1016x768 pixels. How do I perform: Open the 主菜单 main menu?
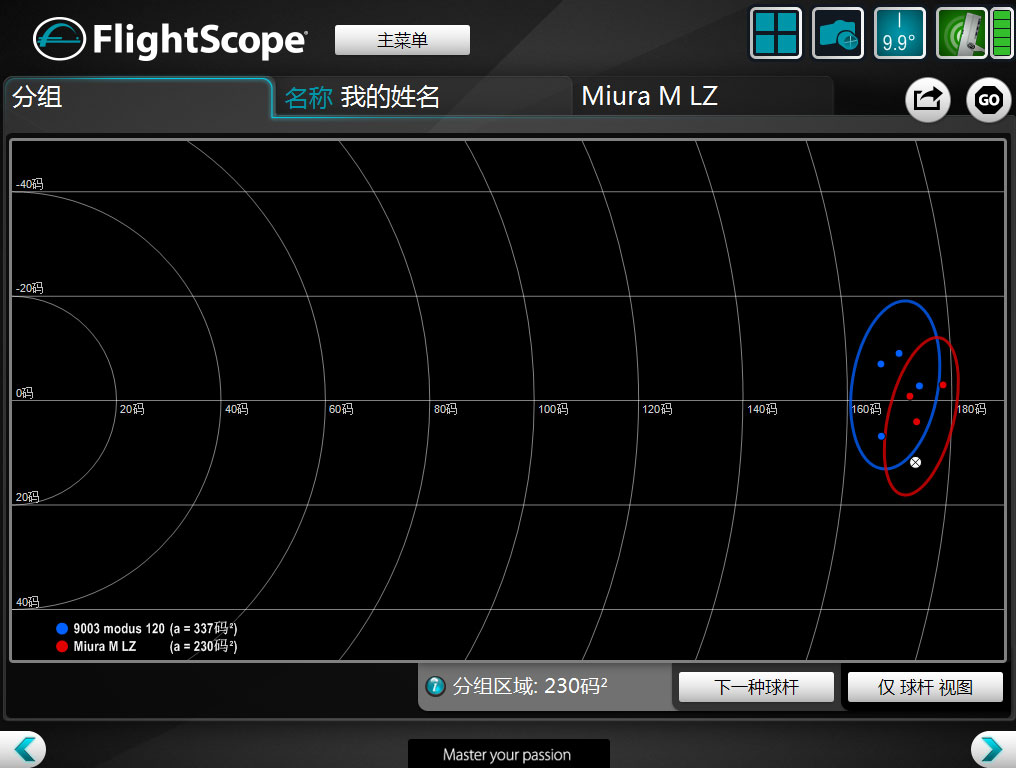402,41
